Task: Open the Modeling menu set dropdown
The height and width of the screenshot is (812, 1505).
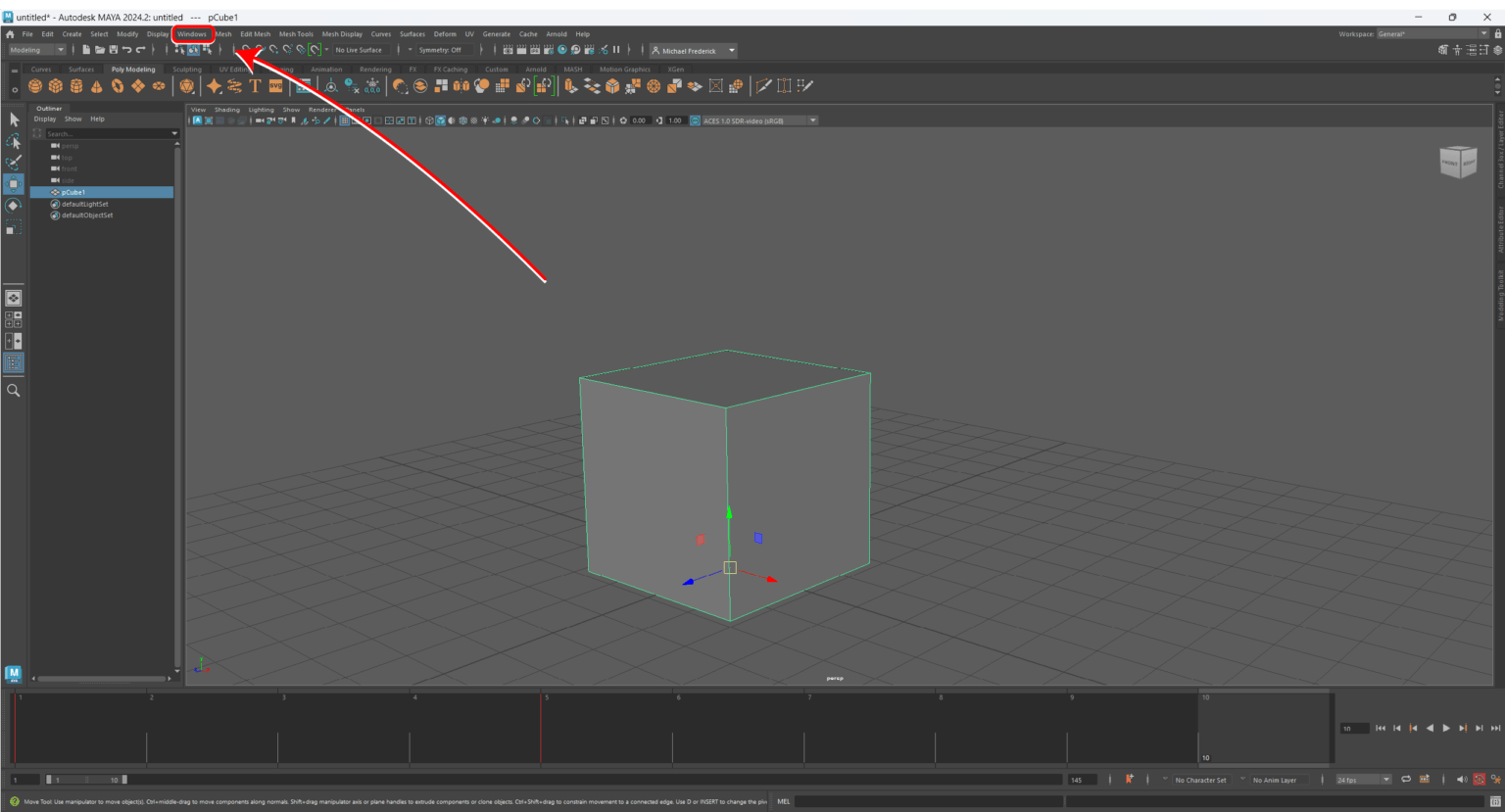Action: (x=37, y=50)
